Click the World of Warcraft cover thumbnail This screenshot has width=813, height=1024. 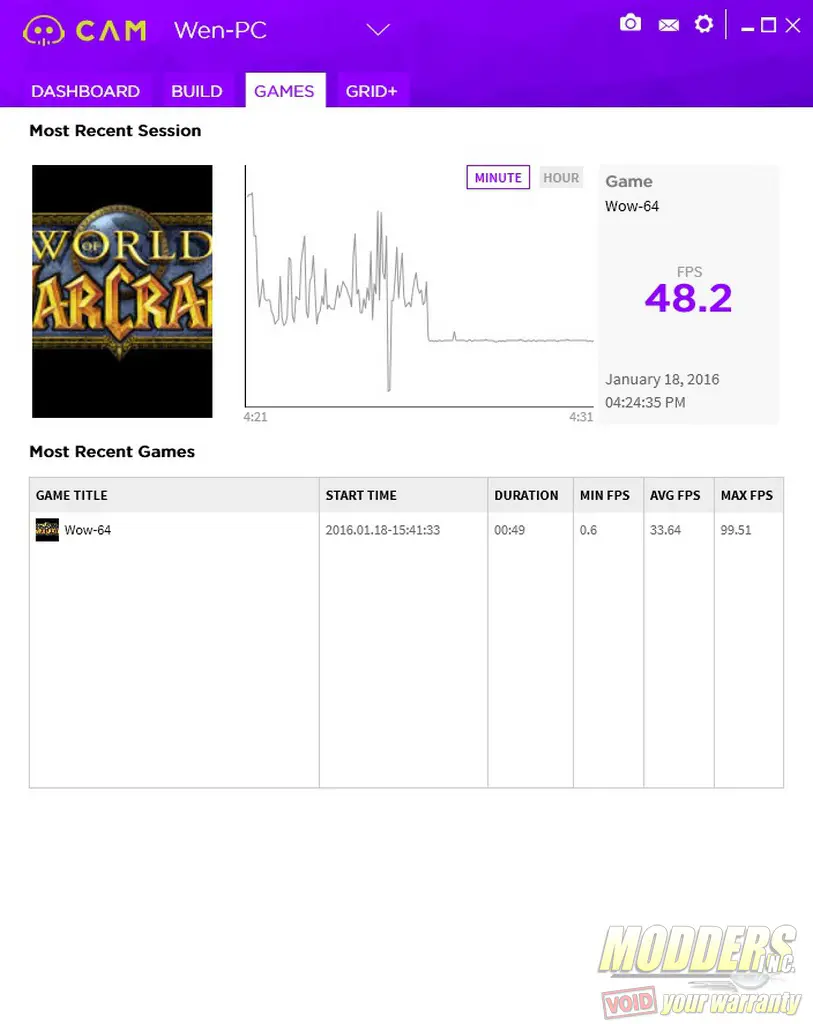click(x=122, y=291)
